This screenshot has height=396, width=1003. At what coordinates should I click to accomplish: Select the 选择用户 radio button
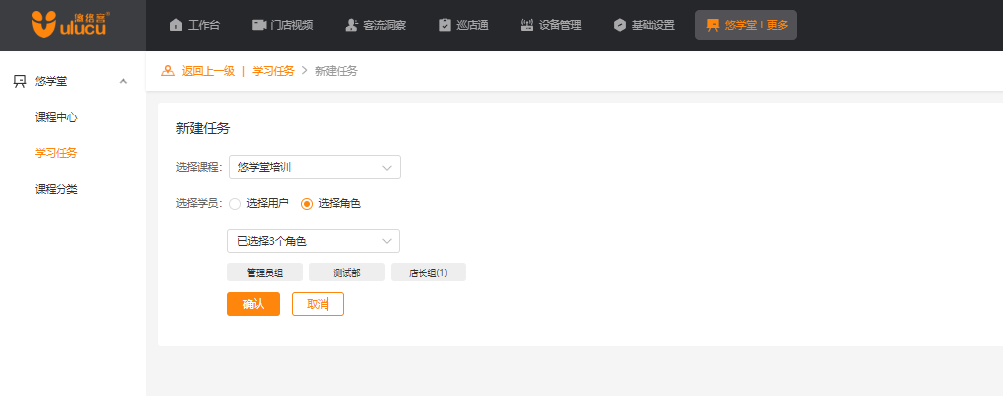(235, 204)
